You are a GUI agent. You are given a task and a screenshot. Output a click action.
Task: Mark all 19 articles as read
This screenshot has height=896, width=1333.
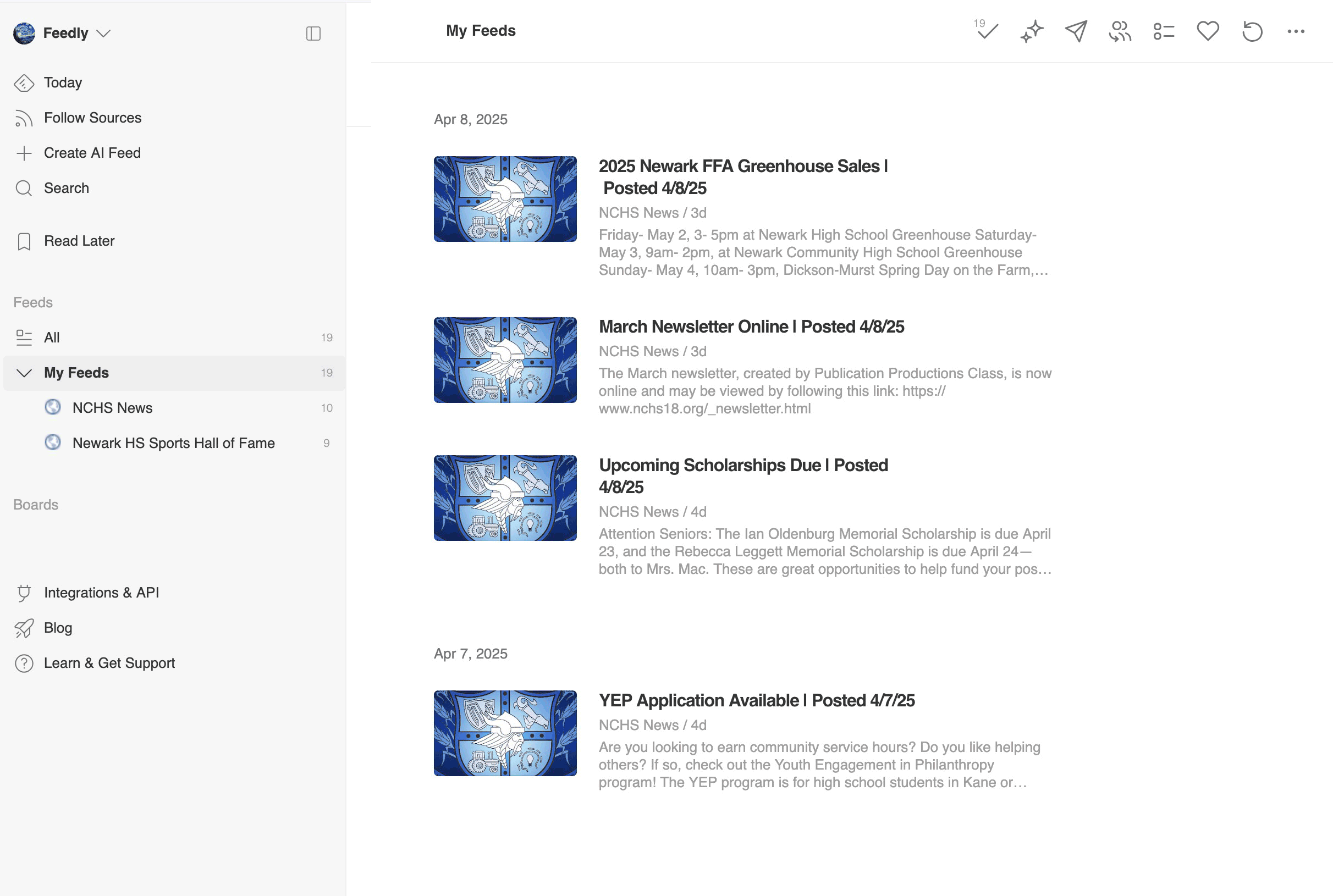coord(987,31)
